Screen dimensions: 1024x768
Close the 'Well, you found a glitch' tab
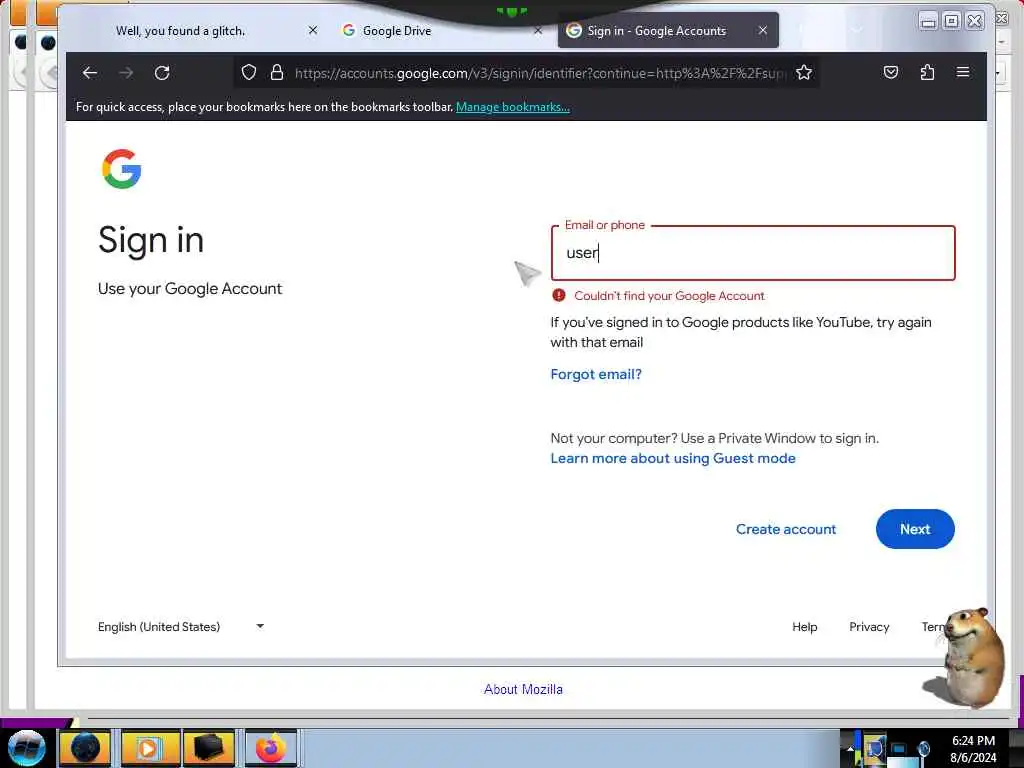pos(313,30)
